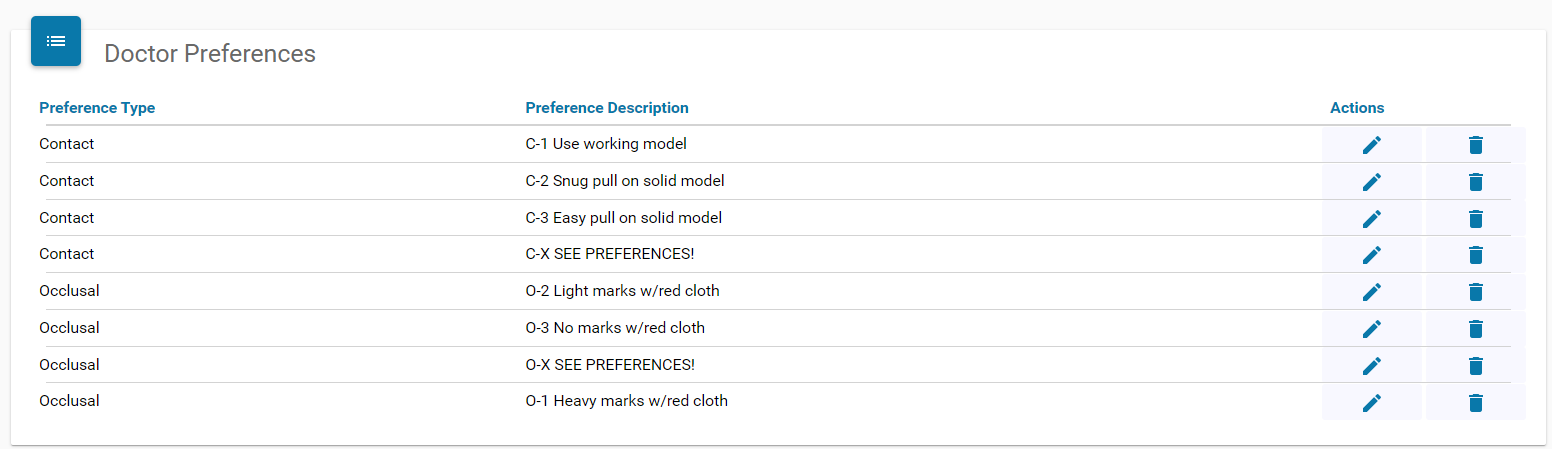The width and height of the screenshot is (1552, 449).
Task: Edit the O-2 Light marks preference
Action: (1372, 292)
